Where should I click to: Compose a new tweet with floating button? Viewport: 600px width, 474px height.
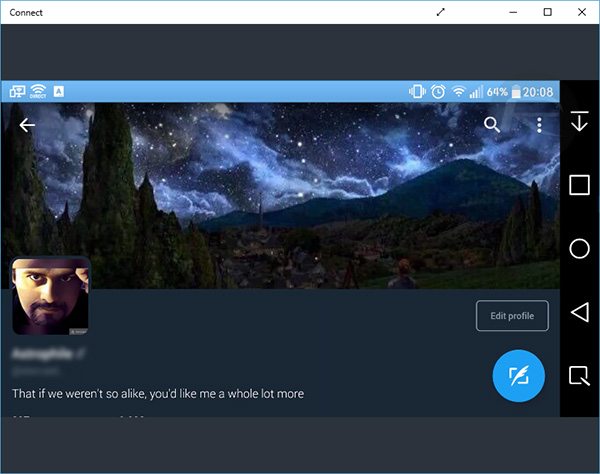(x=518, y=376)
